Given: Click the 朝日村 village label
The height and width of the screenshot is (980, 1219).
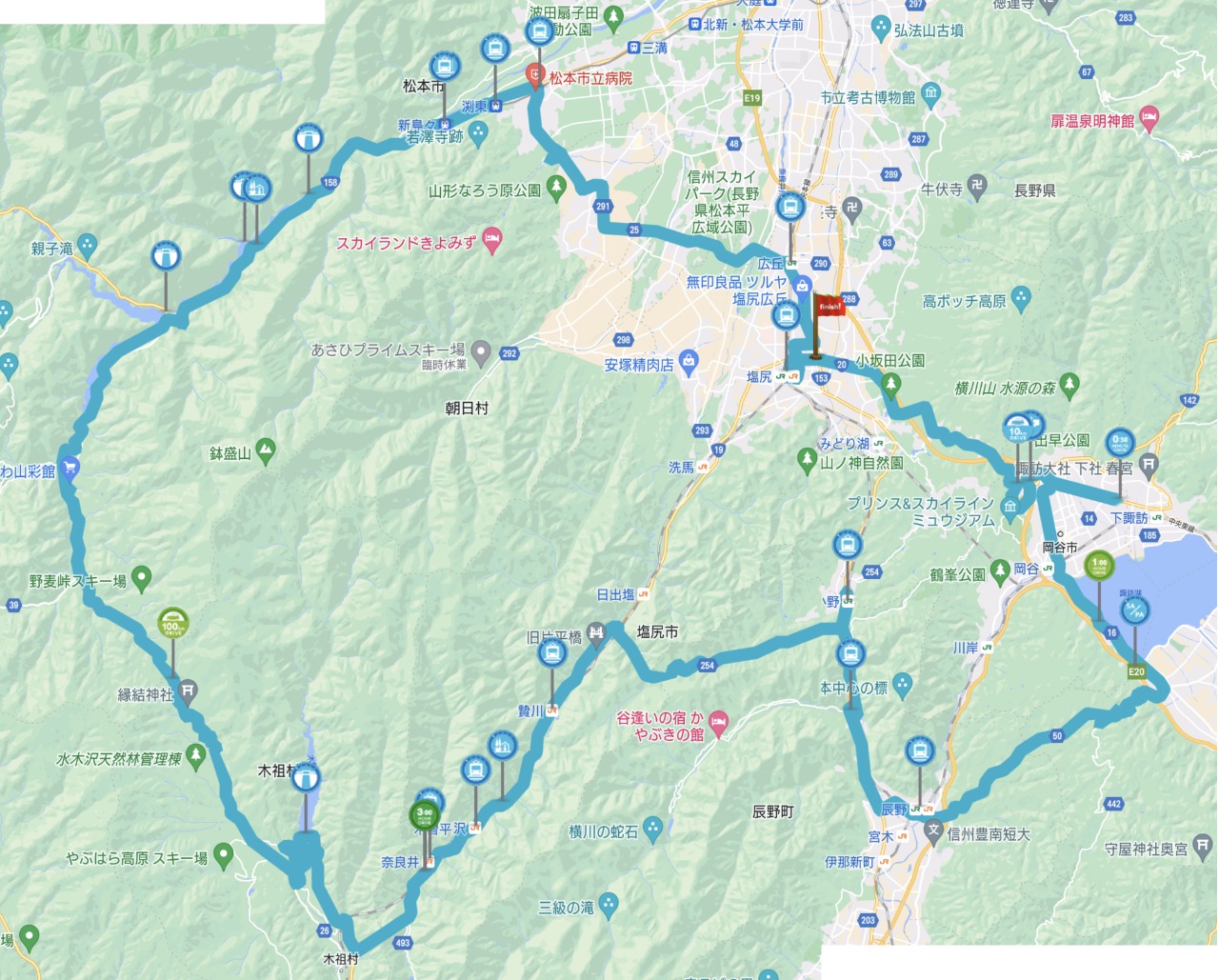Looking at the screenshot, I should [x=467, y=408].
